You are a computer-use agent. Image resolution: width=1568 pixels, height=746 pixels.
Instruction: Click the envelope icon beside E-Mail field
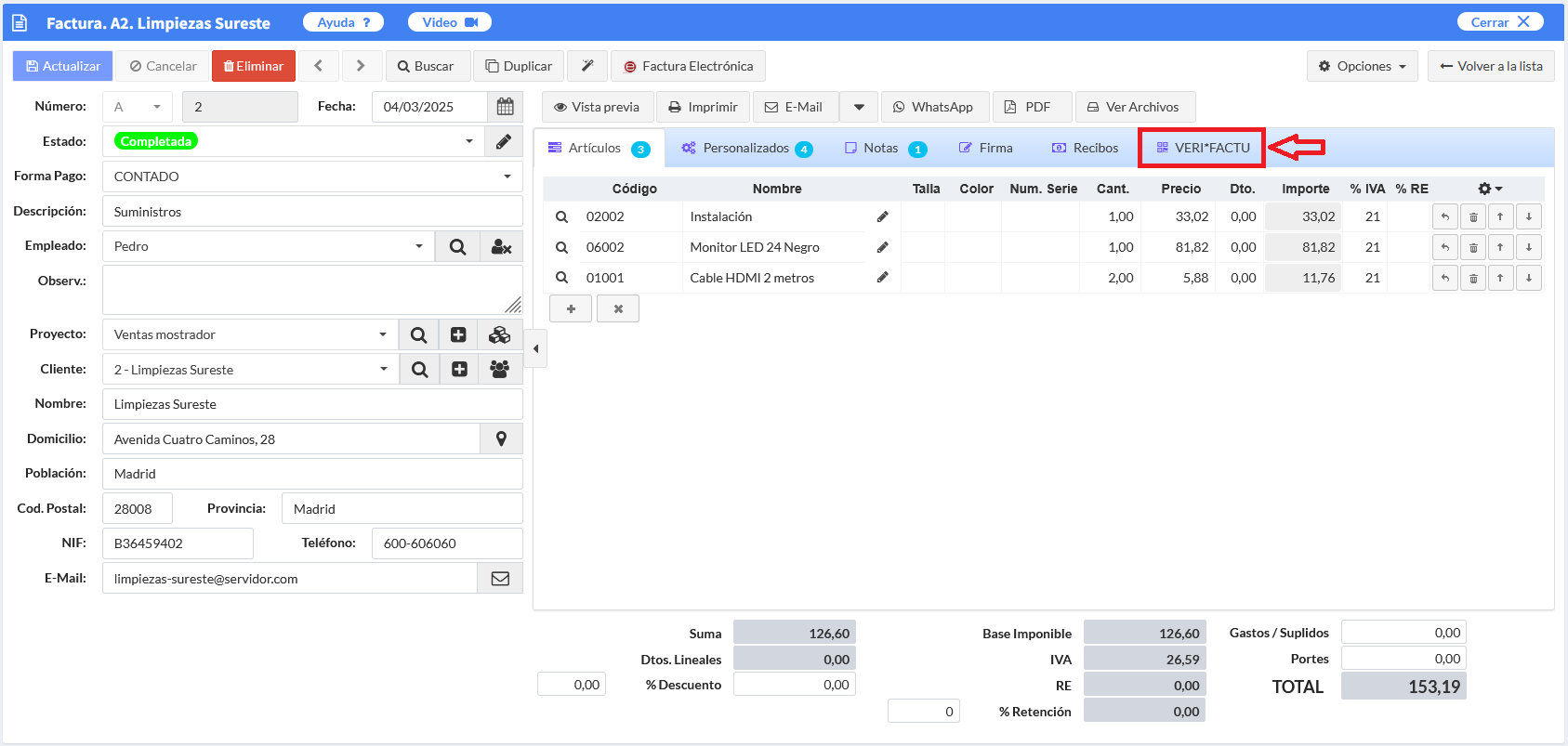(x=500, y=579)
